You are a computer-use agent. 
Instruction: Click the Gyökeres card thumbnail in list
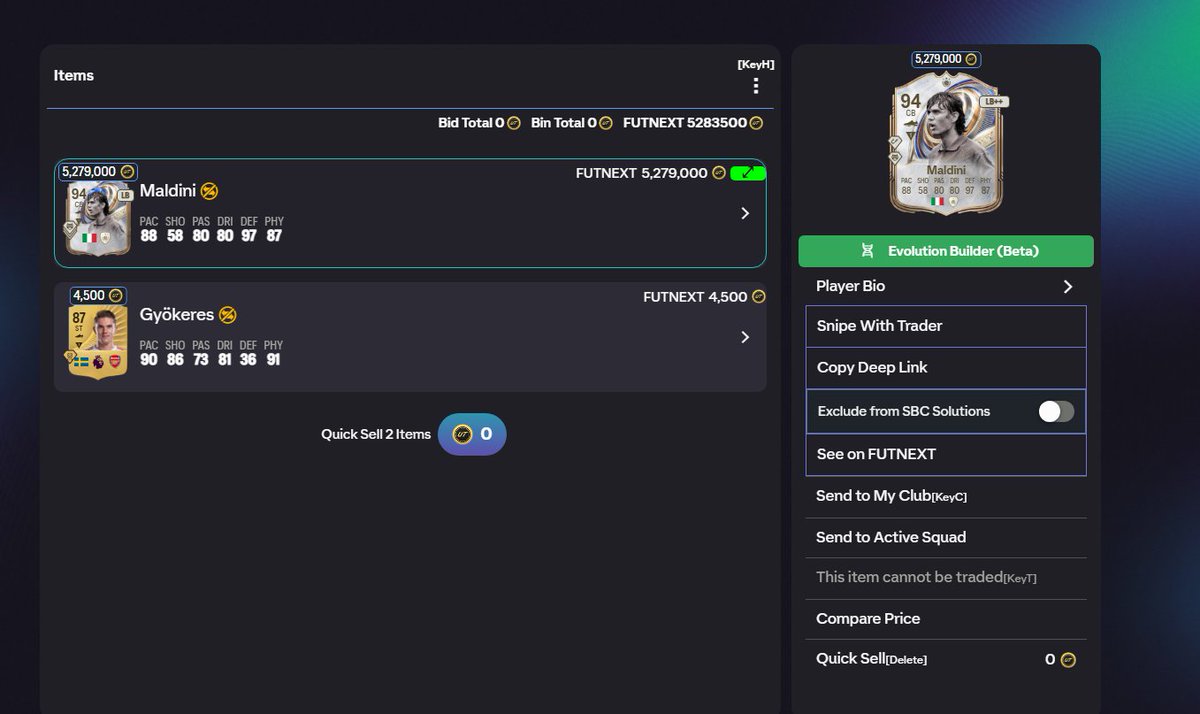coord(98,342)
